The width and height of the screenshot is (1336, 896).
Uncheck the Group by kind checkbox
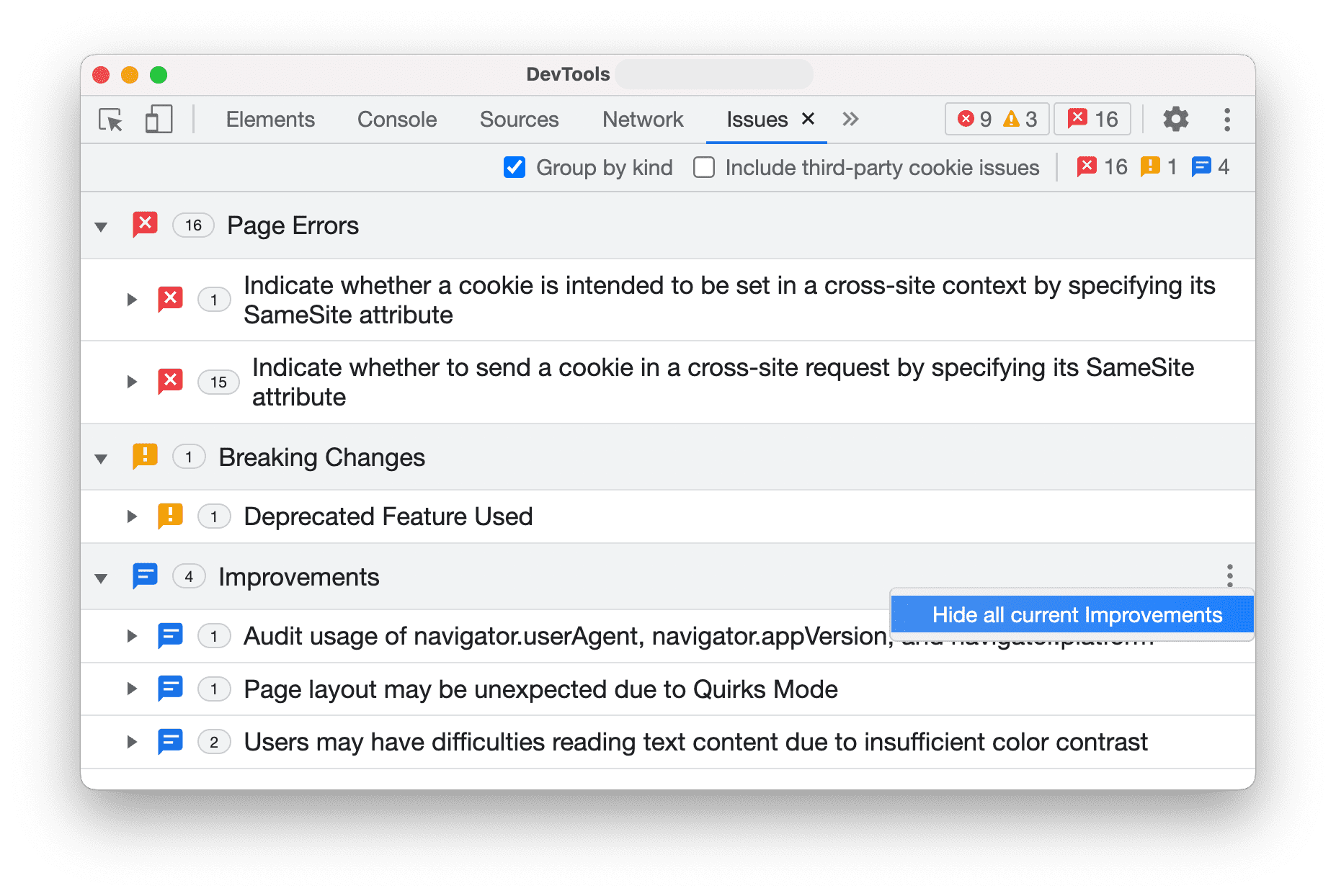pyautogui.click(x=513, y=167)
